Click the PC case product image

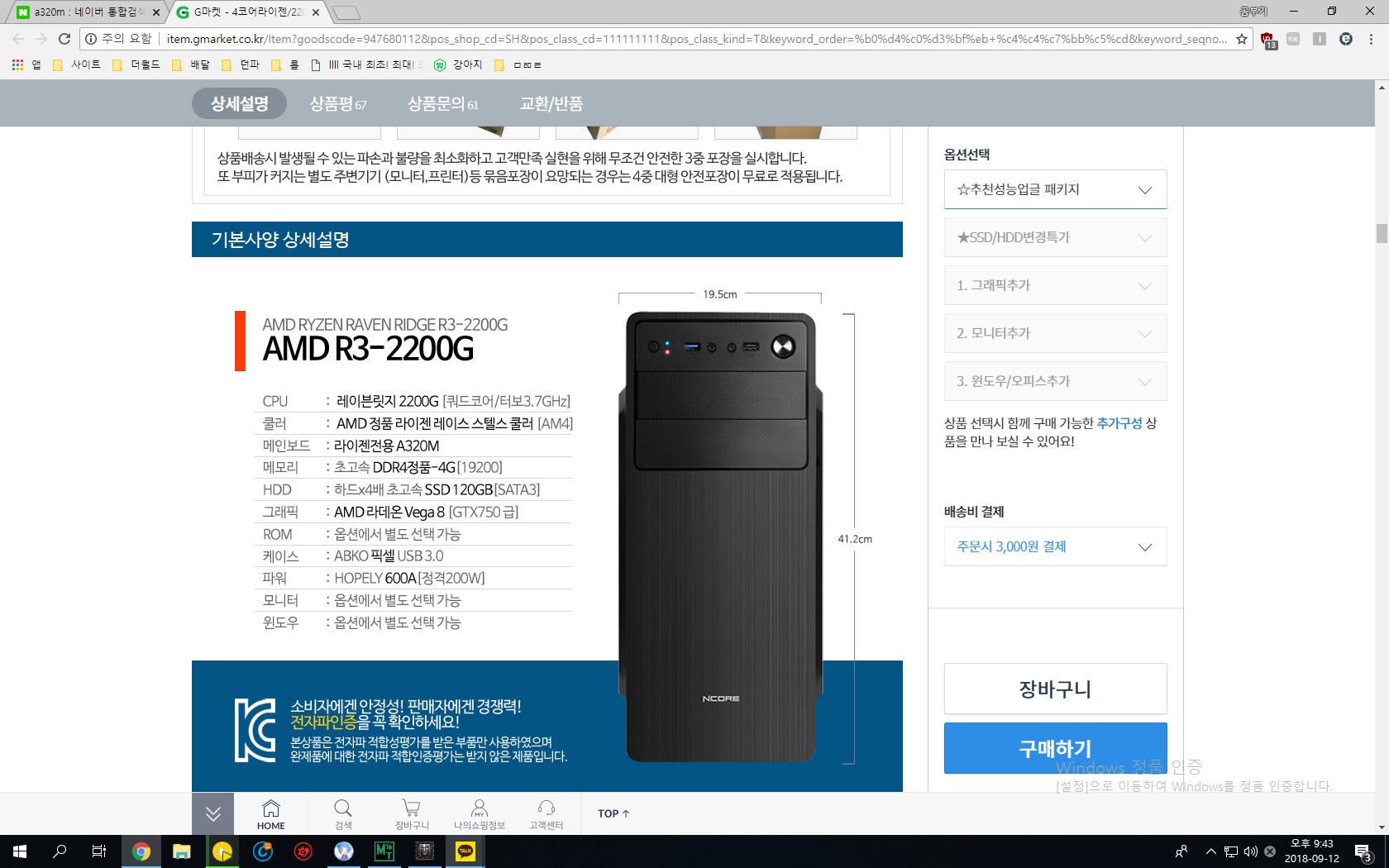click(721, 537)
